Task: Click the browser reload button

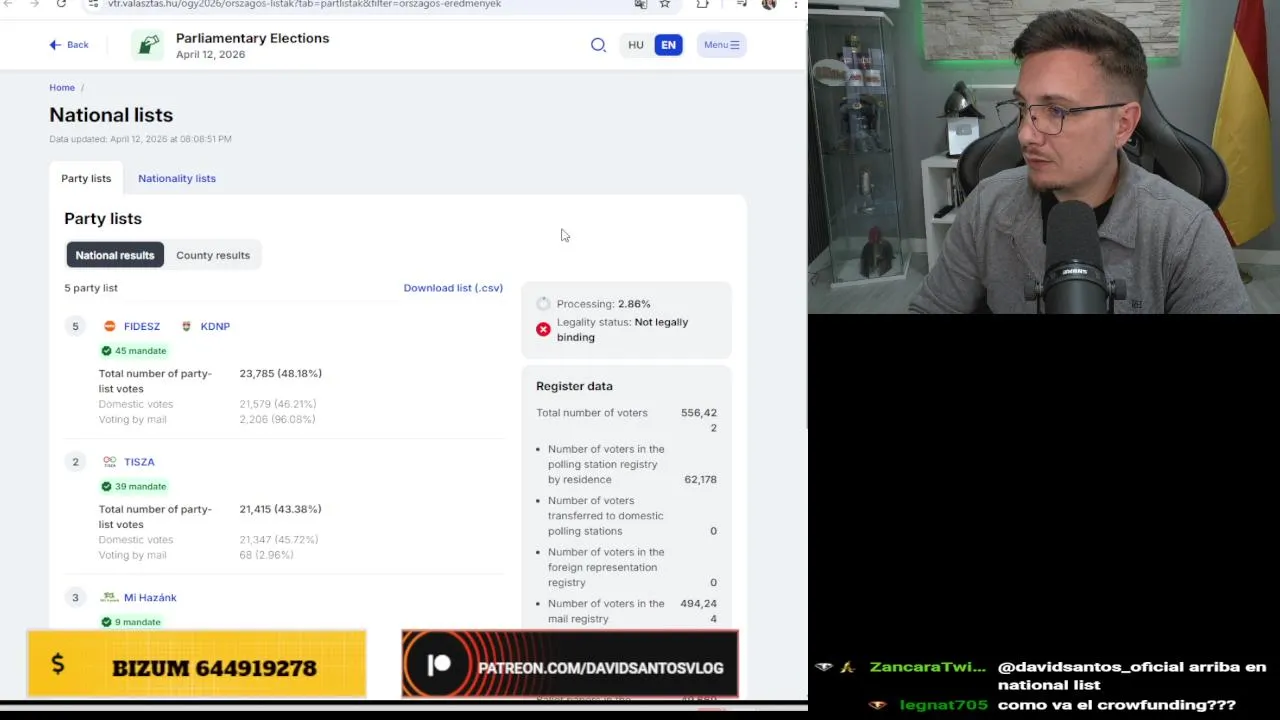Action: click(x=61, y=4)
